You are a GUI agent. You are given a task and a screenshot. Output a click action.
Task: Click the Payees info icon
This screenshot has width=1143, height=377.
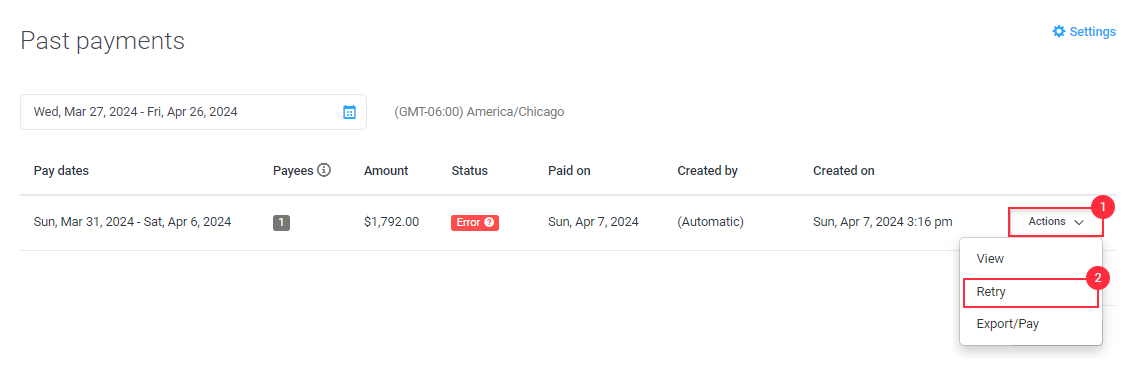pos(324,170)
